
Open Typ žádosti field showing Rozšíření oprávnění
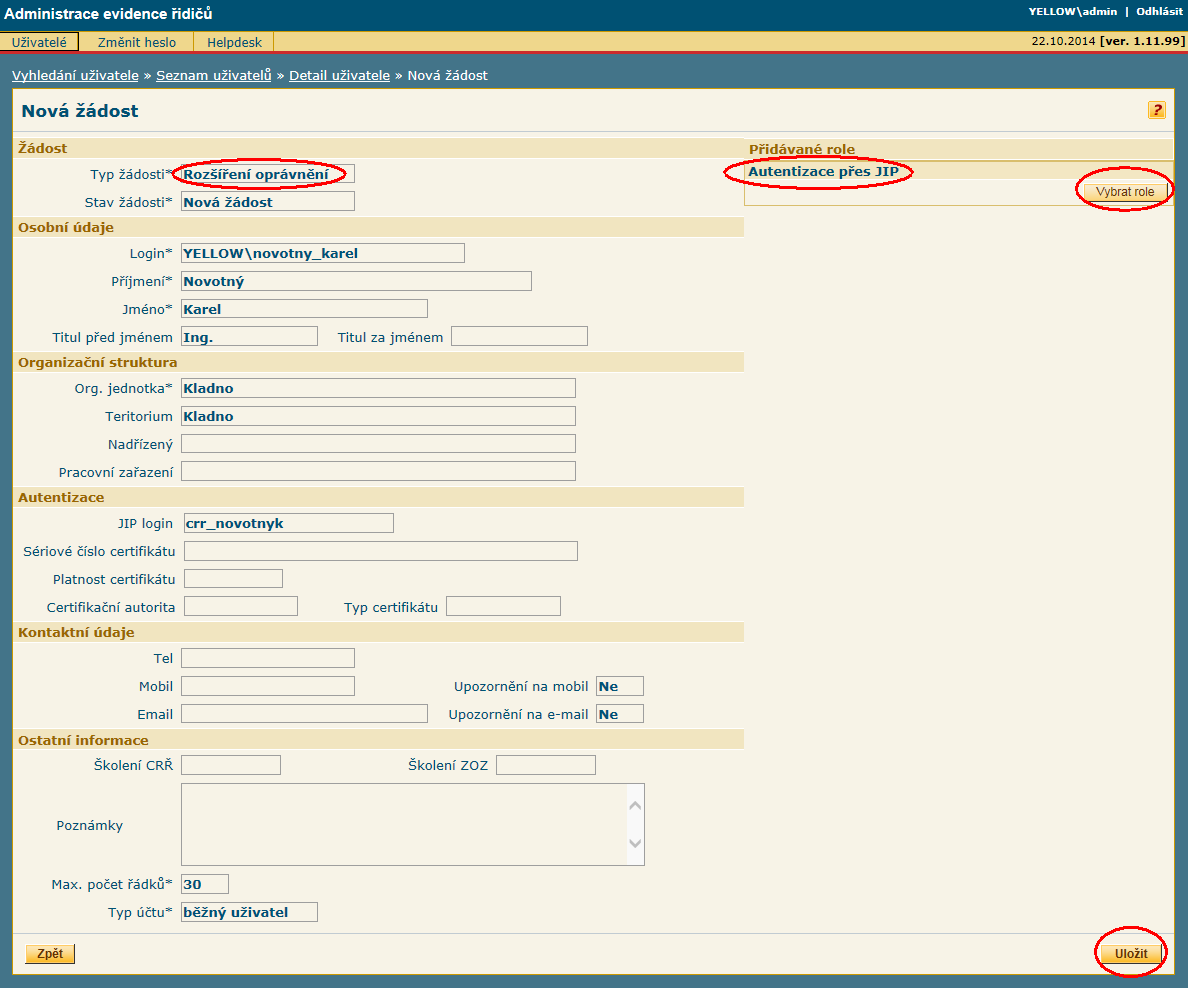pyautogui.click(x=267, y=174)
